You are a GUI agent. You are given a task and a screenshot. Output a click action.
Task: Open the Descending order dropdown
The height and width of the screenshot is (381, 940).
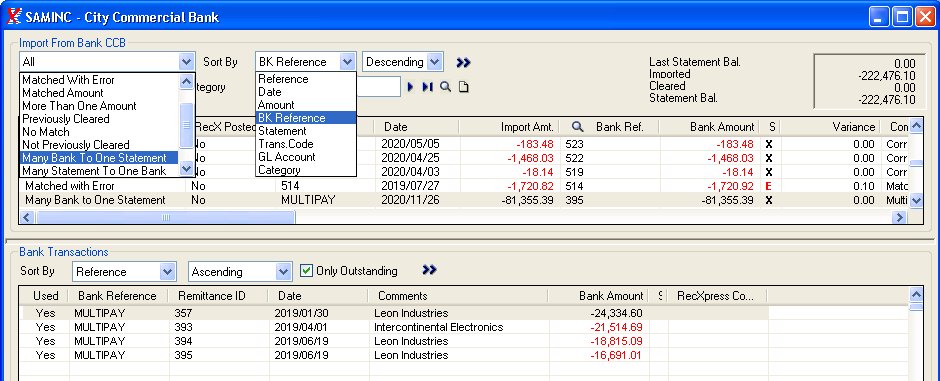pyautogui.click(x=435, y=62)
